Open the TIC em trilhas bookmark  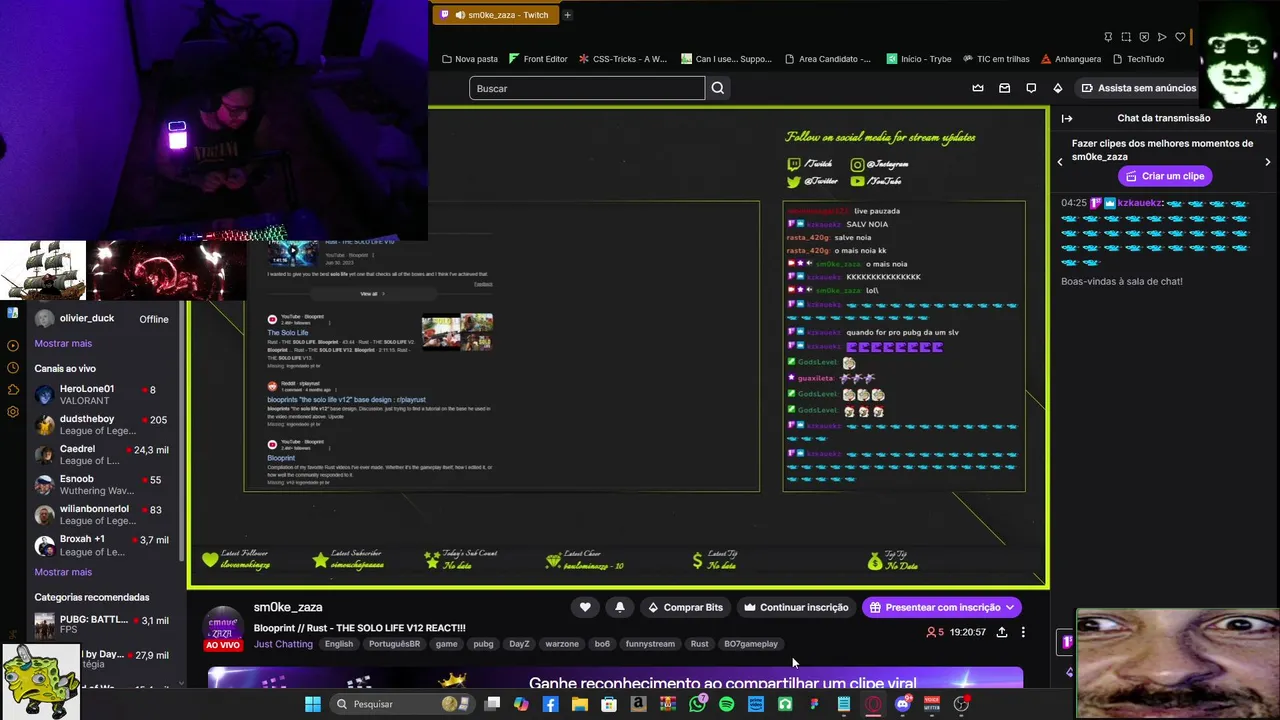tap(996, 59)
